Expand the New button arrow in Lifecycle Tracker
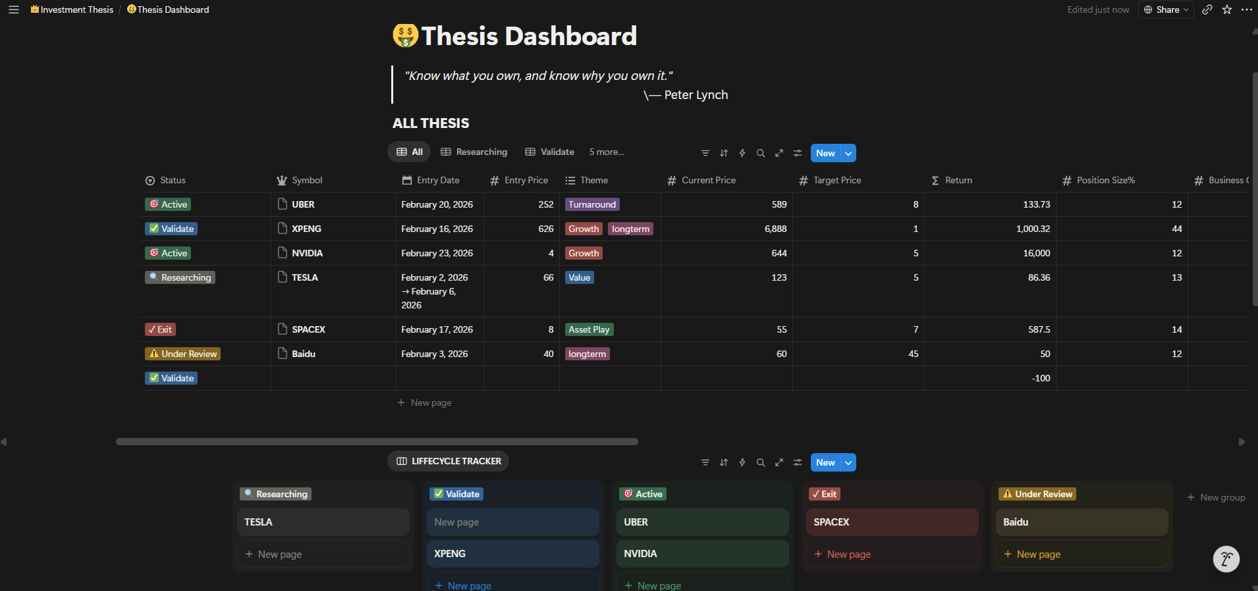1258x591 pixels. (x=848, y=462)
